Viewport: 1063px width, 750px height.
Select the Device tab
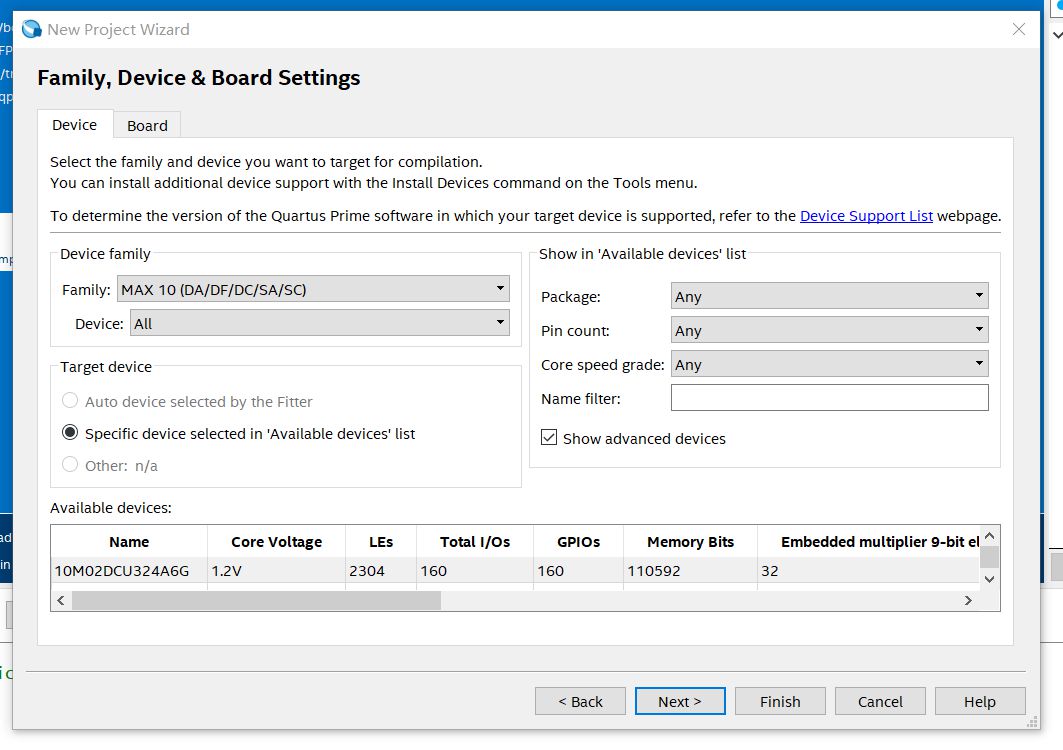[75, 125]
